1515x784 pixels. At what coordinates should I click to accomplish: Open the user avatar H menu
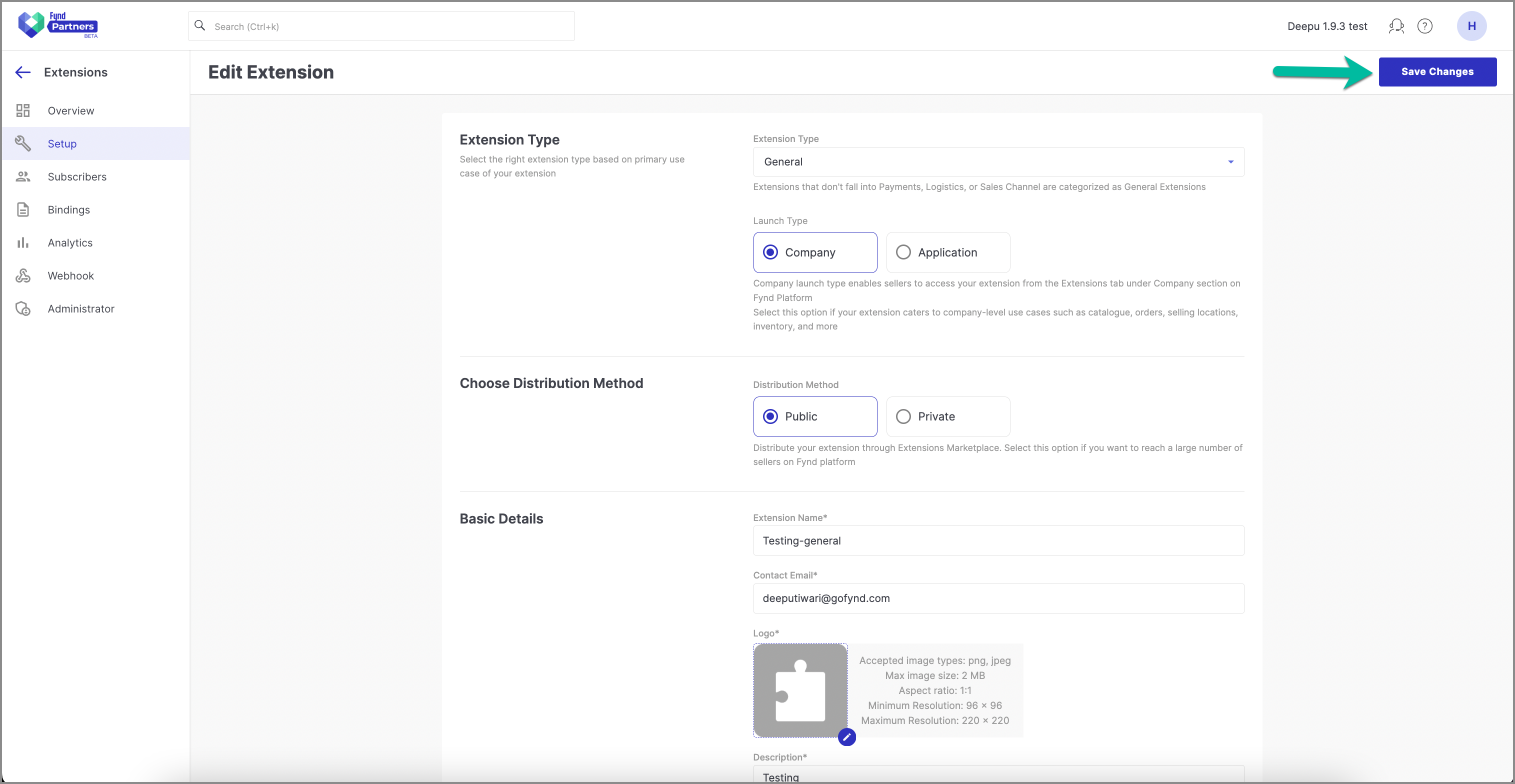[x=1471, y=26]
